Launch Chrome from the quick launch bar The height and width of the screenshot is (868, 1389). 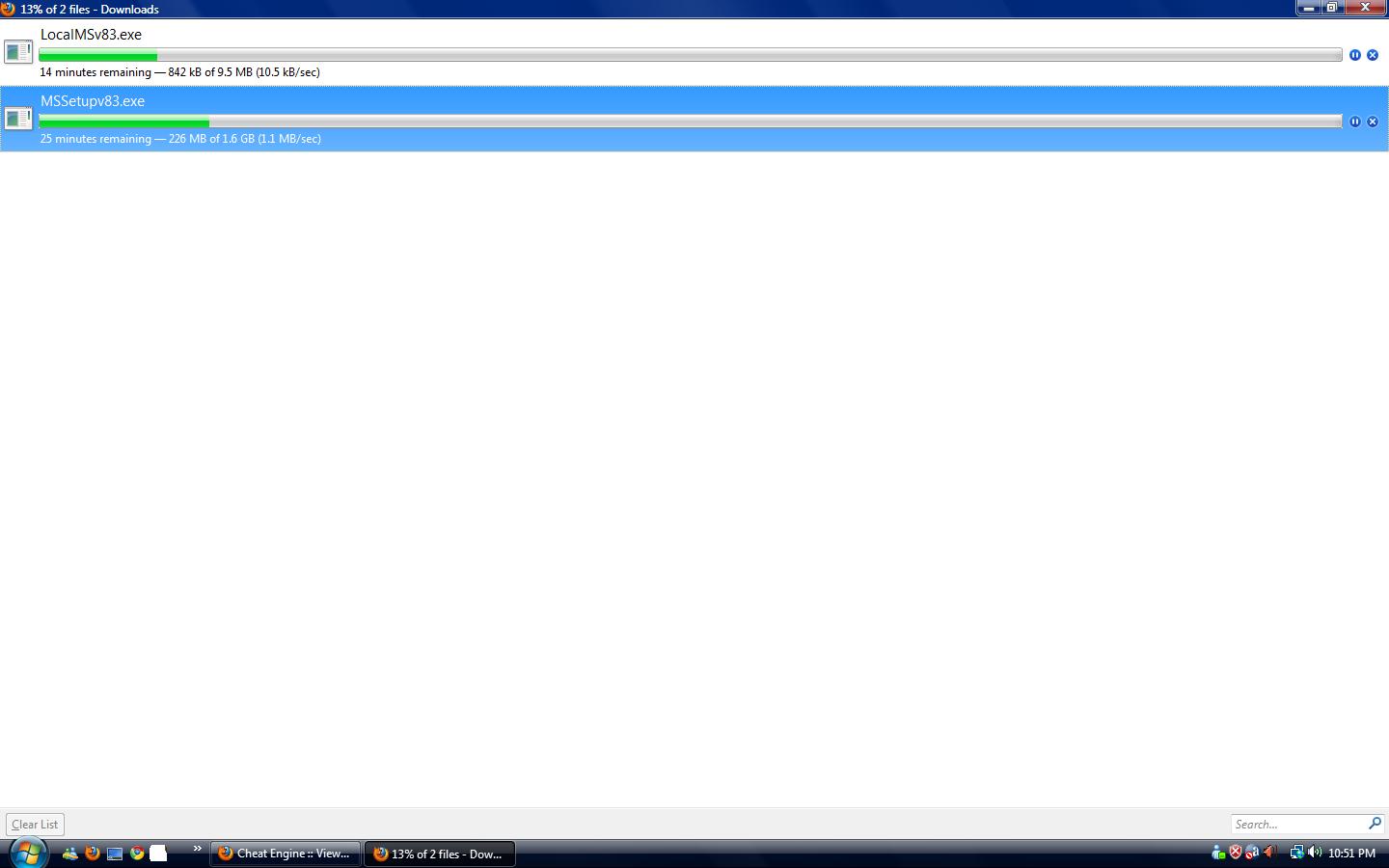(137, 854)
